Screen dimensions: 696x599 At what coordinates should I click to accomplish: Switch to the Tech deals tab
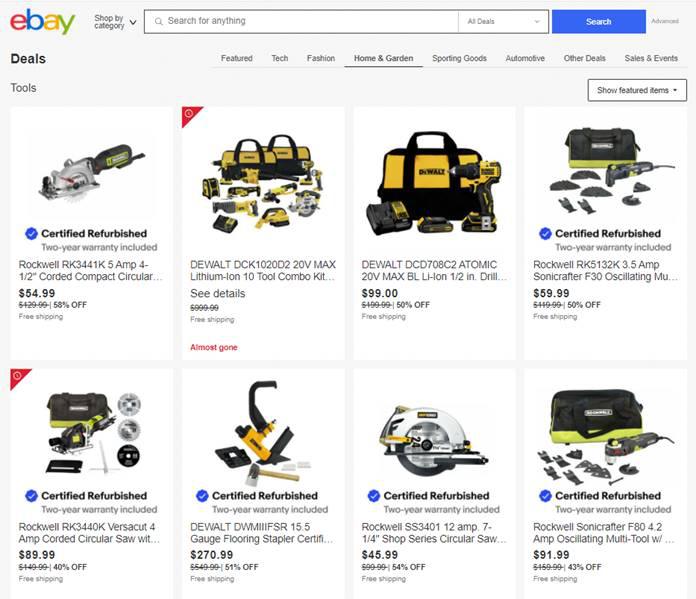(x=280, y=58)
